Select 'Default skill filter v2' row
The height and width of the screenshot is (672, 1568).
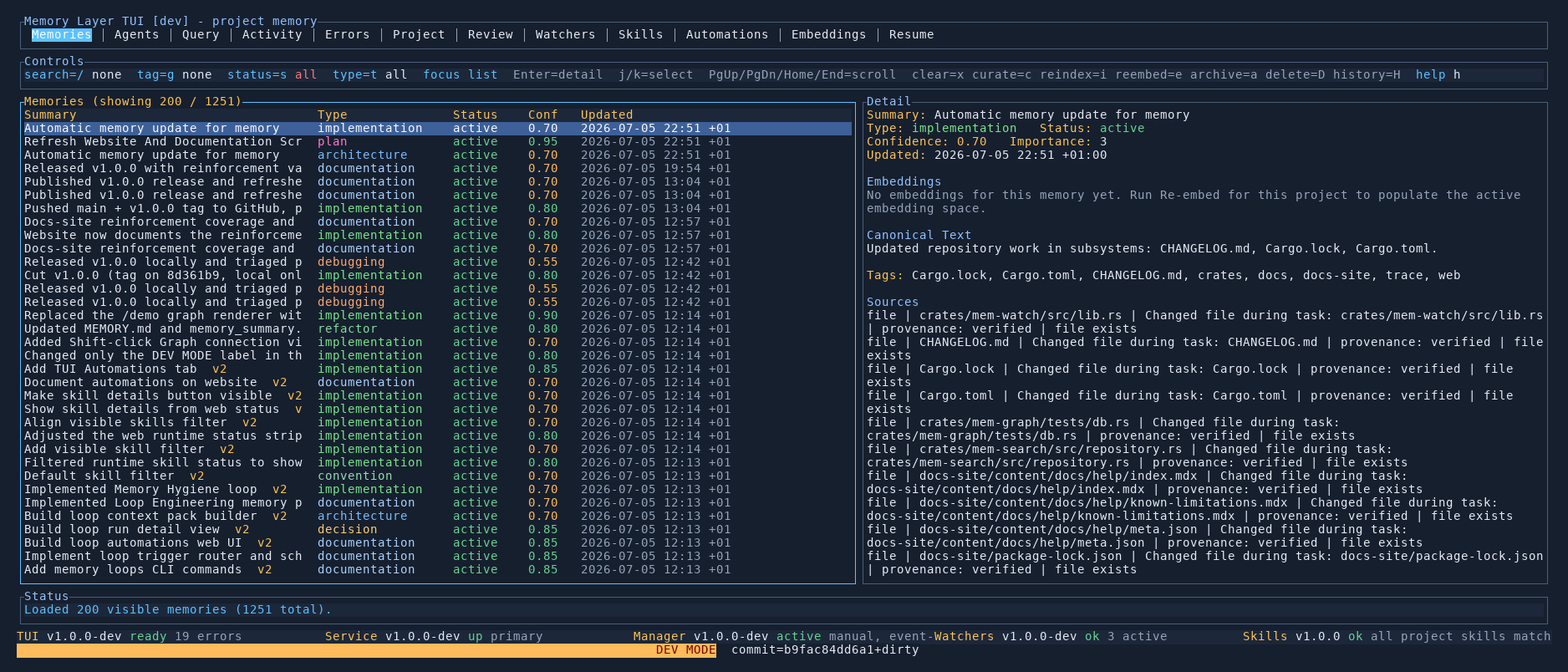coord(437,476)
